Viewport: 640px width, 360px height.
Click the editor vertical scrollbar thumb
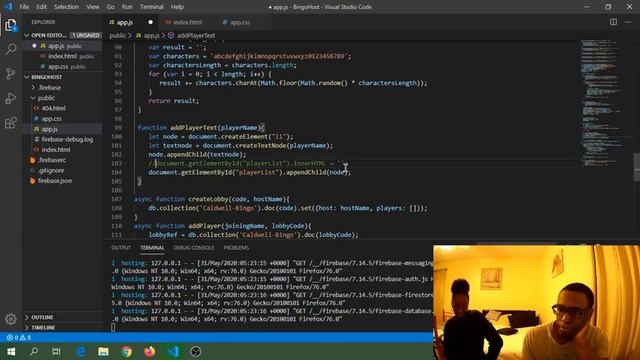pos(636,167)
